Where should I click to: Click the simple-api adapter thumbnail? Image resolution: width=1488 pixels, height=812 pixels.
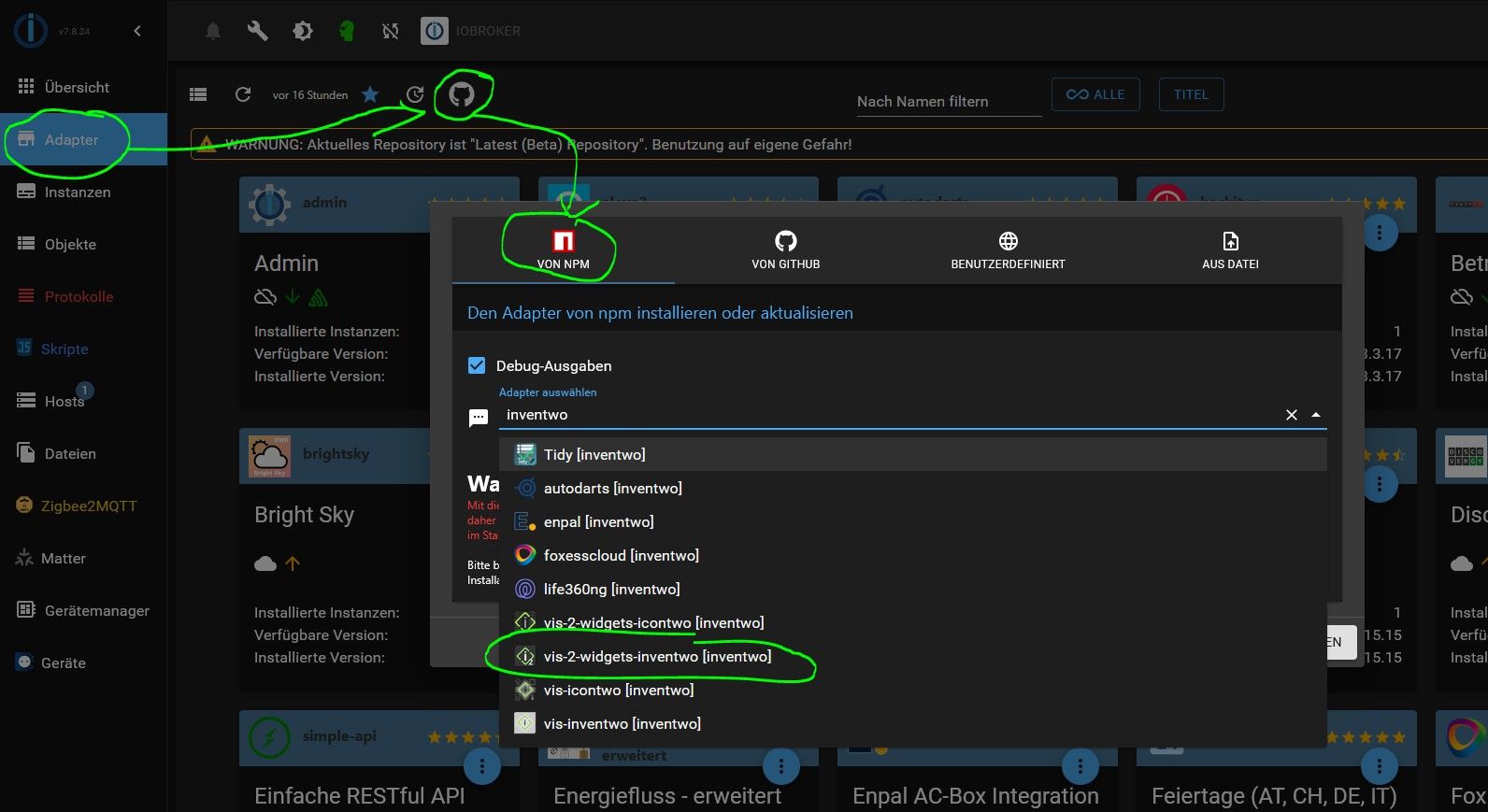(x=270, y=737)
